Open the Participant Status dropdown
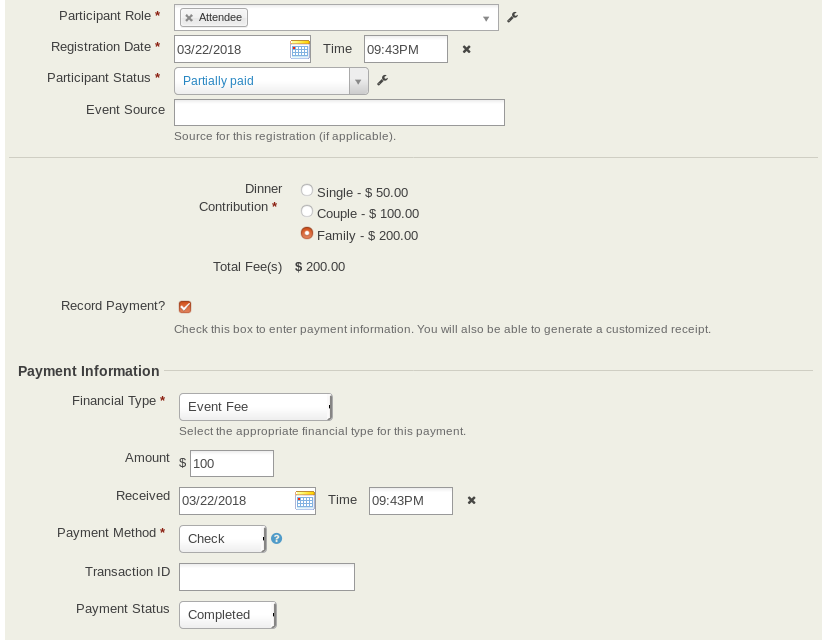The width and height of the screenshot is (828, 640). [358, 80]
